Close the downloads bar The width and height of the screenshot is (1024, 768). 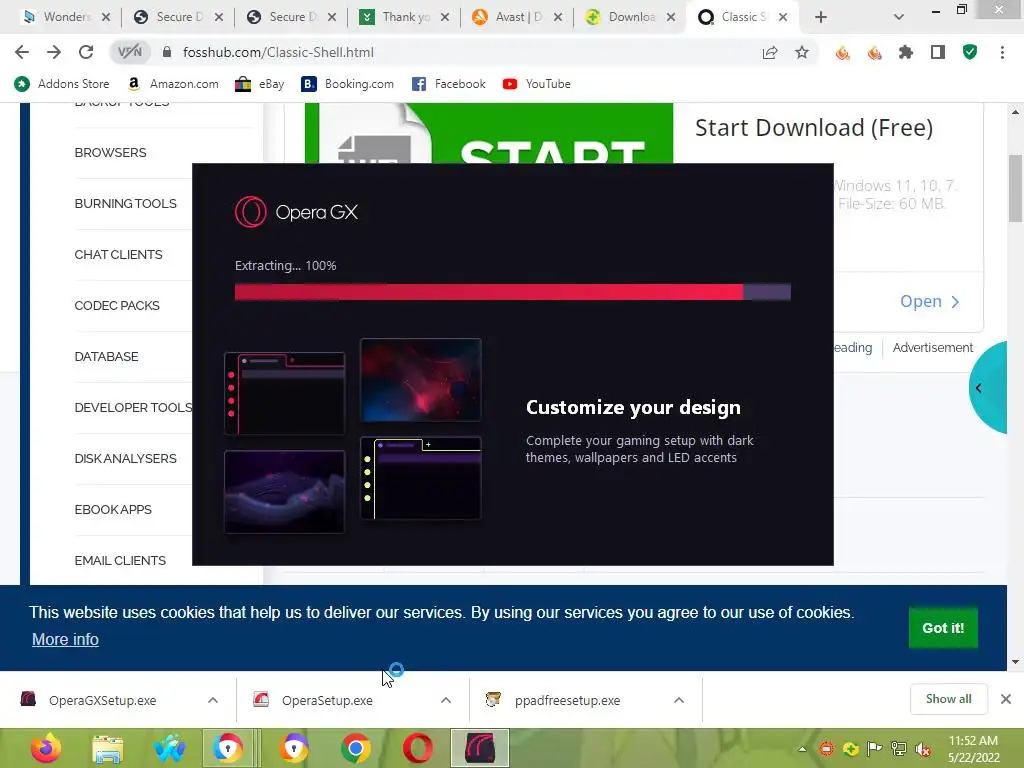(x=1006, y=699)
